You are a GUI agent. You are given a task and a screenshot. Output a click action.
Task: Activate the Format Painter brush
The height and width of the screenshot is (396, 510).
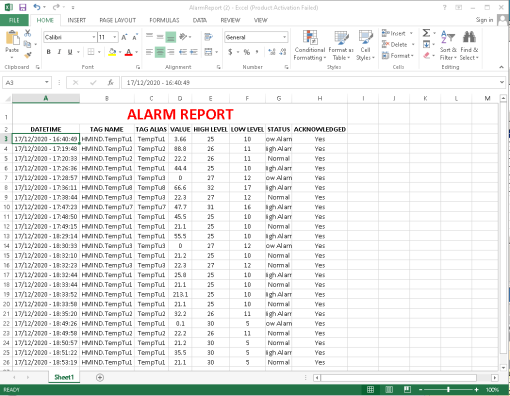[x=28, y=55]
